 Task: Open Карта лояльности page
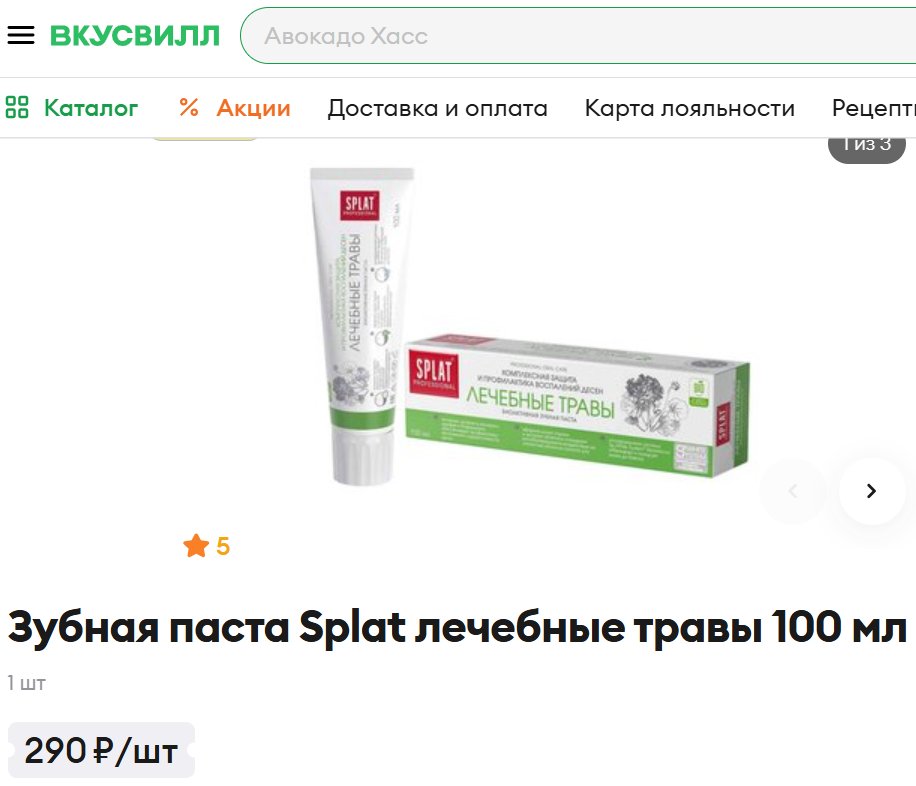[690, 108]
